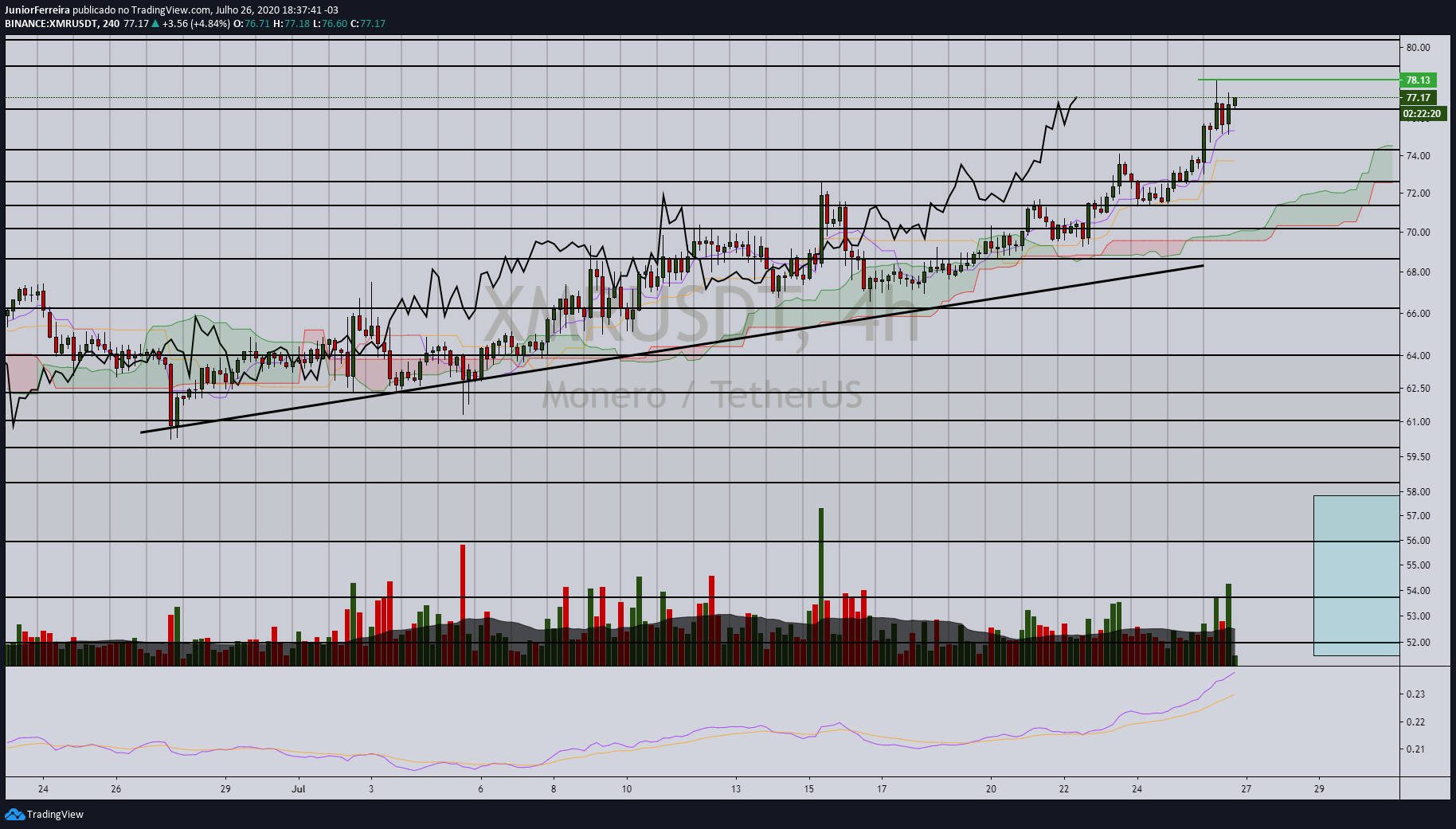Click the 0.22 indicator axis label
Screen dimensions: 1456x829
point(1415,721)
